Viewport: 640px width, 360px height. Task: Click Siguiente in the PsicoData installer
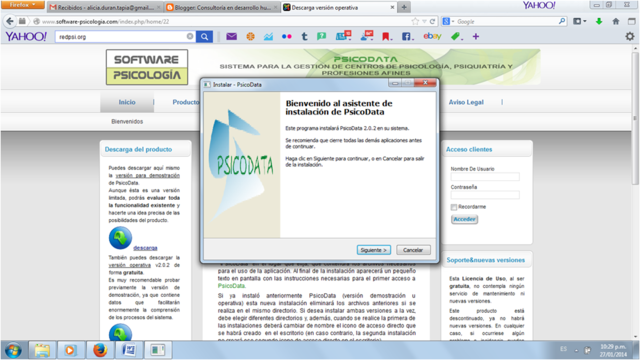coord(373,250)
